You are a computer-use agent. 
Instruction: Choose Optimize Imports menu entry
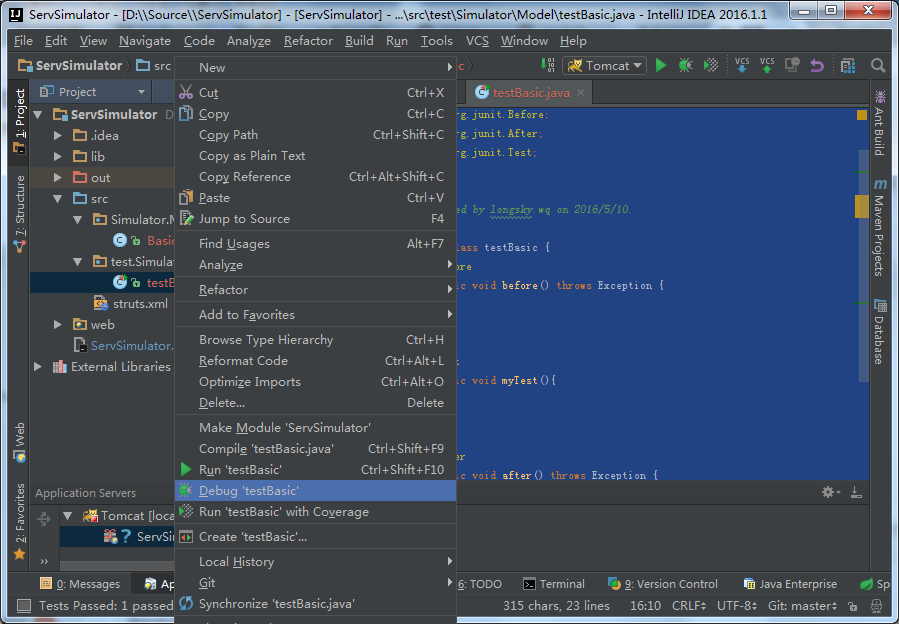(x=315, y=382)
